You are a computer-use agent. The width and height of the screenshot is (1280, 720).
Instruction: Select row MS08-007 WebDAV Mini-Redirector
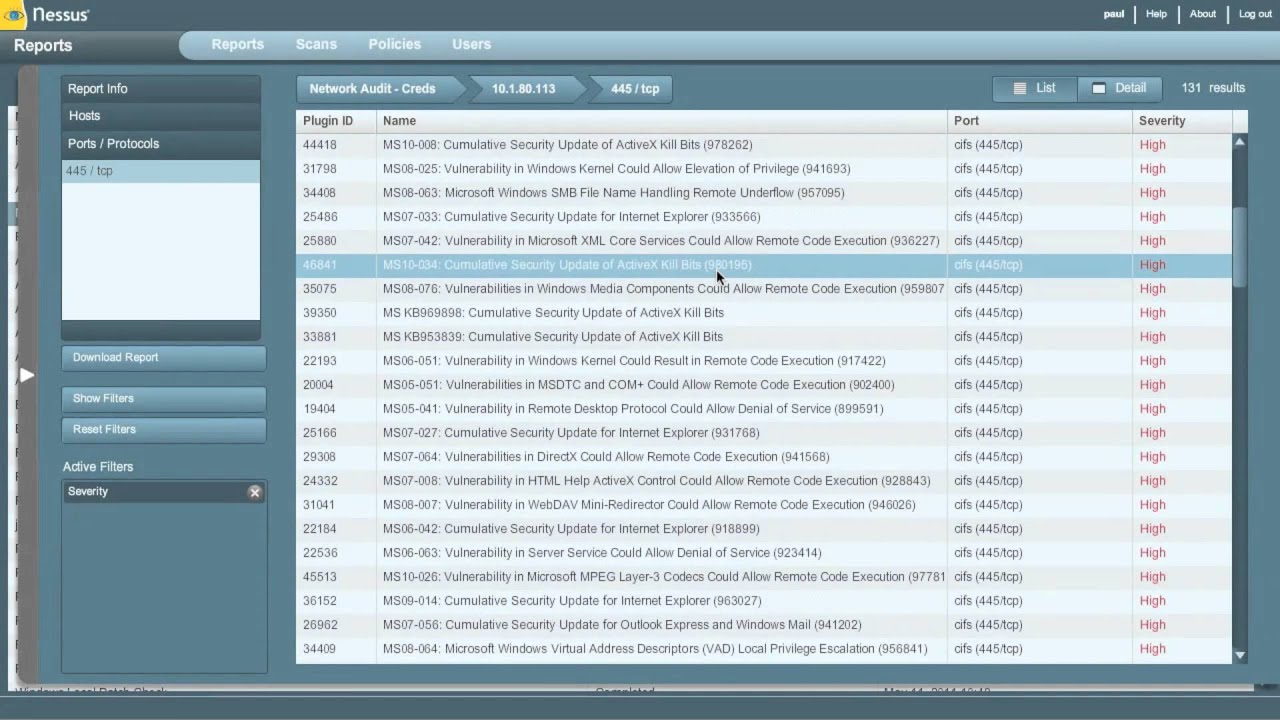[x=764, y=505]
